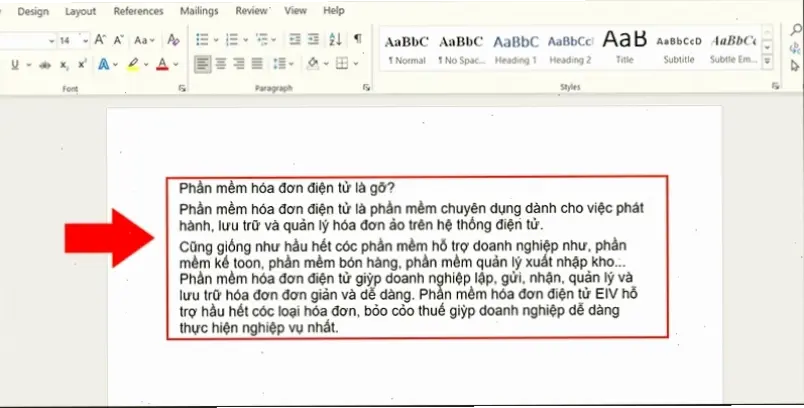Open the font name dropdown
The height and width of the screenshot is (408, 804).
point(51,40)
